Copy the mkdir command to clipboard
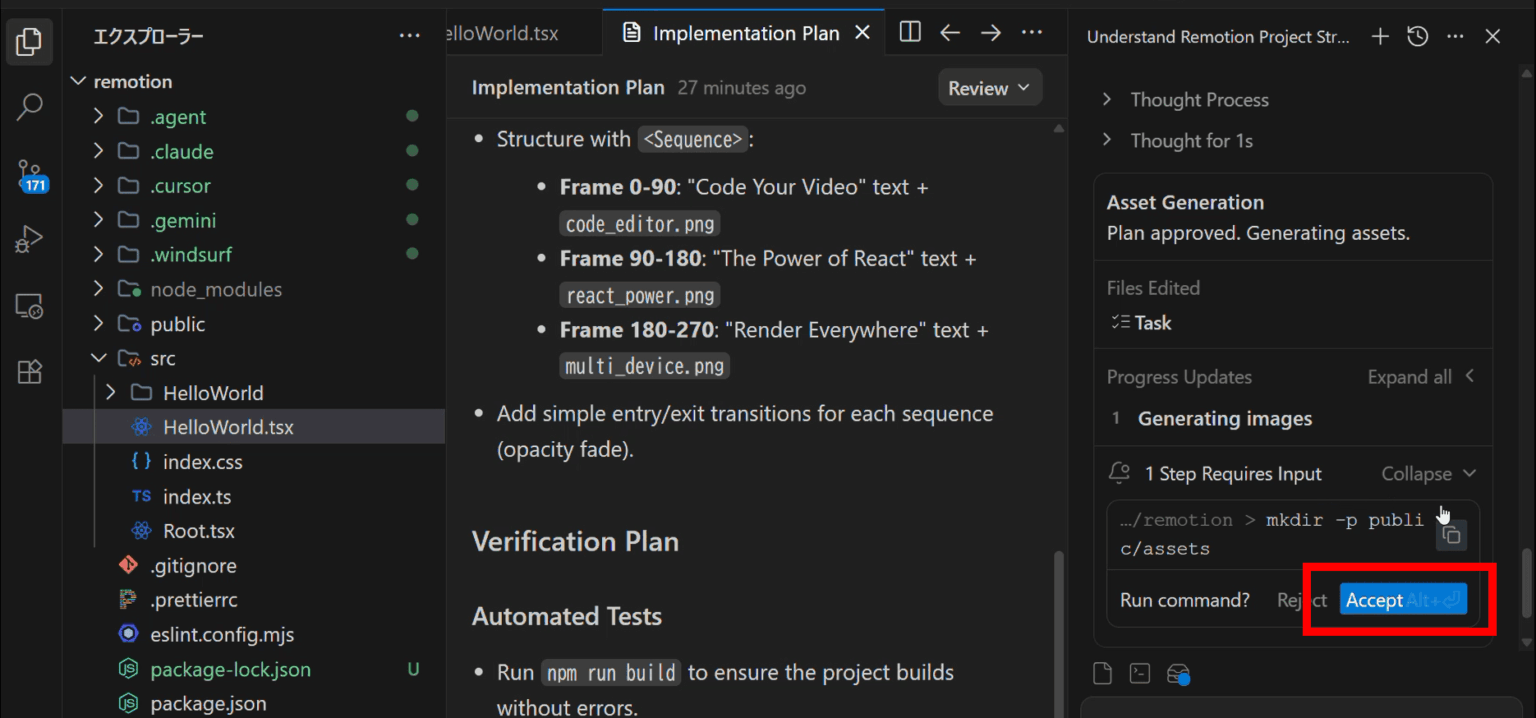Viewport: 1536px width, 718px height. click(1451, 535)
